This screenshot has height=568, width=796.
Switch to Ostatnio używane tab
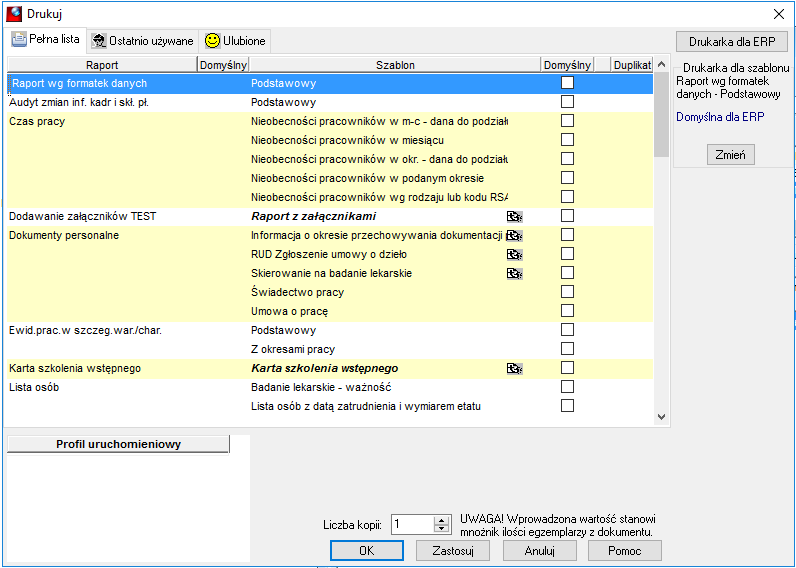(x=143, y=41)
